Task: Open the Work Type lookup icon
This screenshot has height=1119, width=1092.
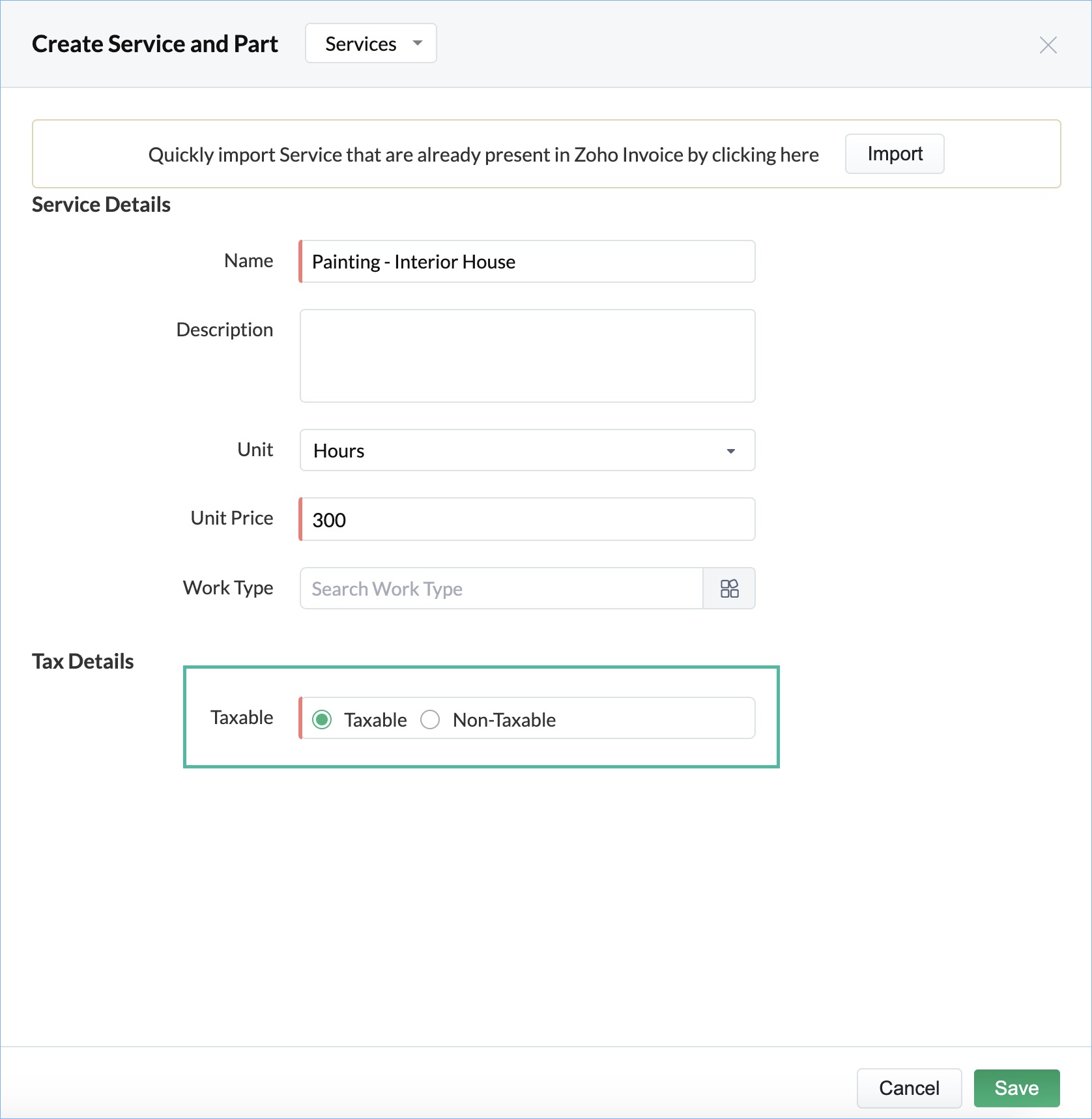Action: click(x=729, y=589)
